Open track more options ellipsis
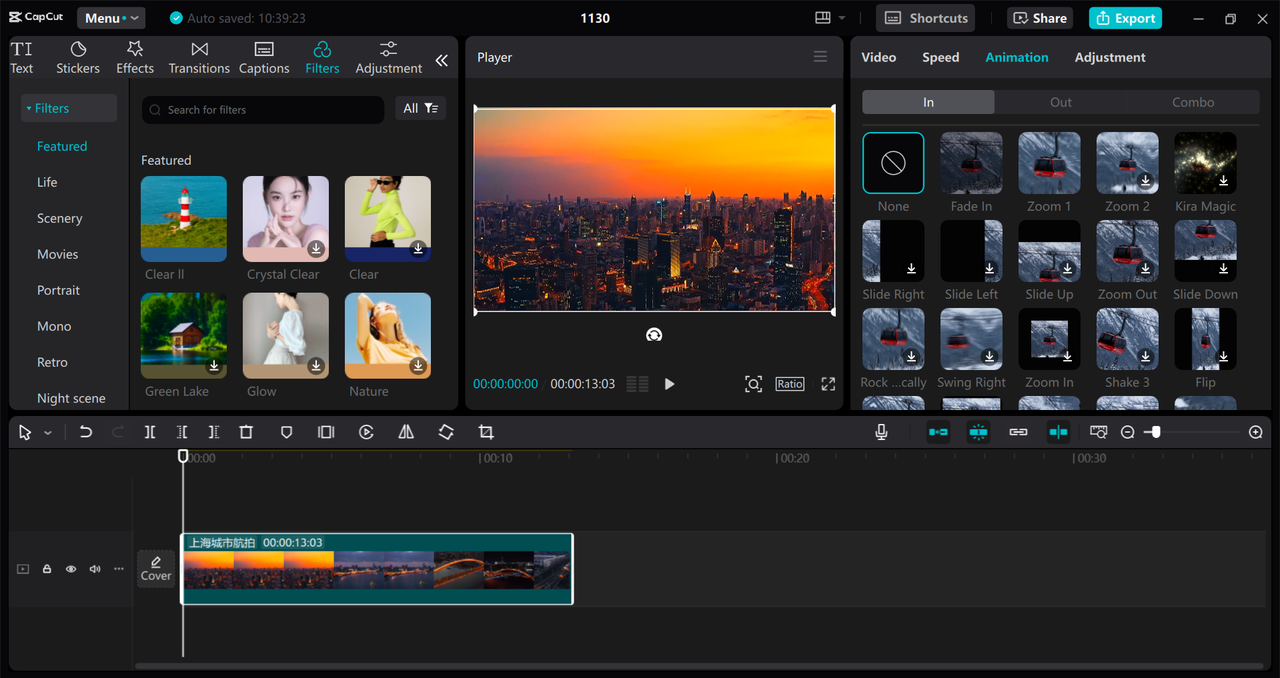This screenshot has height=678, width=1280. pos(119,569)
